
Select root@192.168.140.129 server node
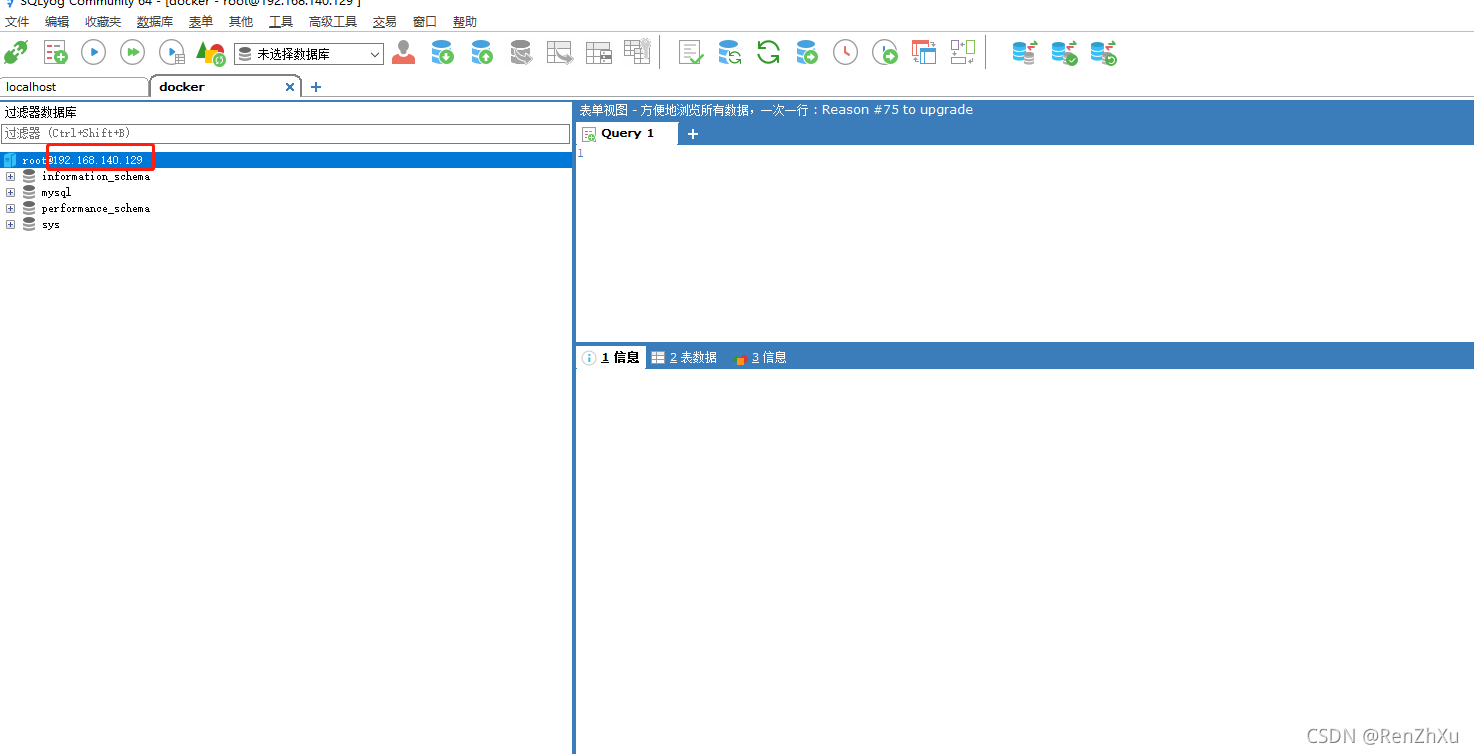pos(286,160)
